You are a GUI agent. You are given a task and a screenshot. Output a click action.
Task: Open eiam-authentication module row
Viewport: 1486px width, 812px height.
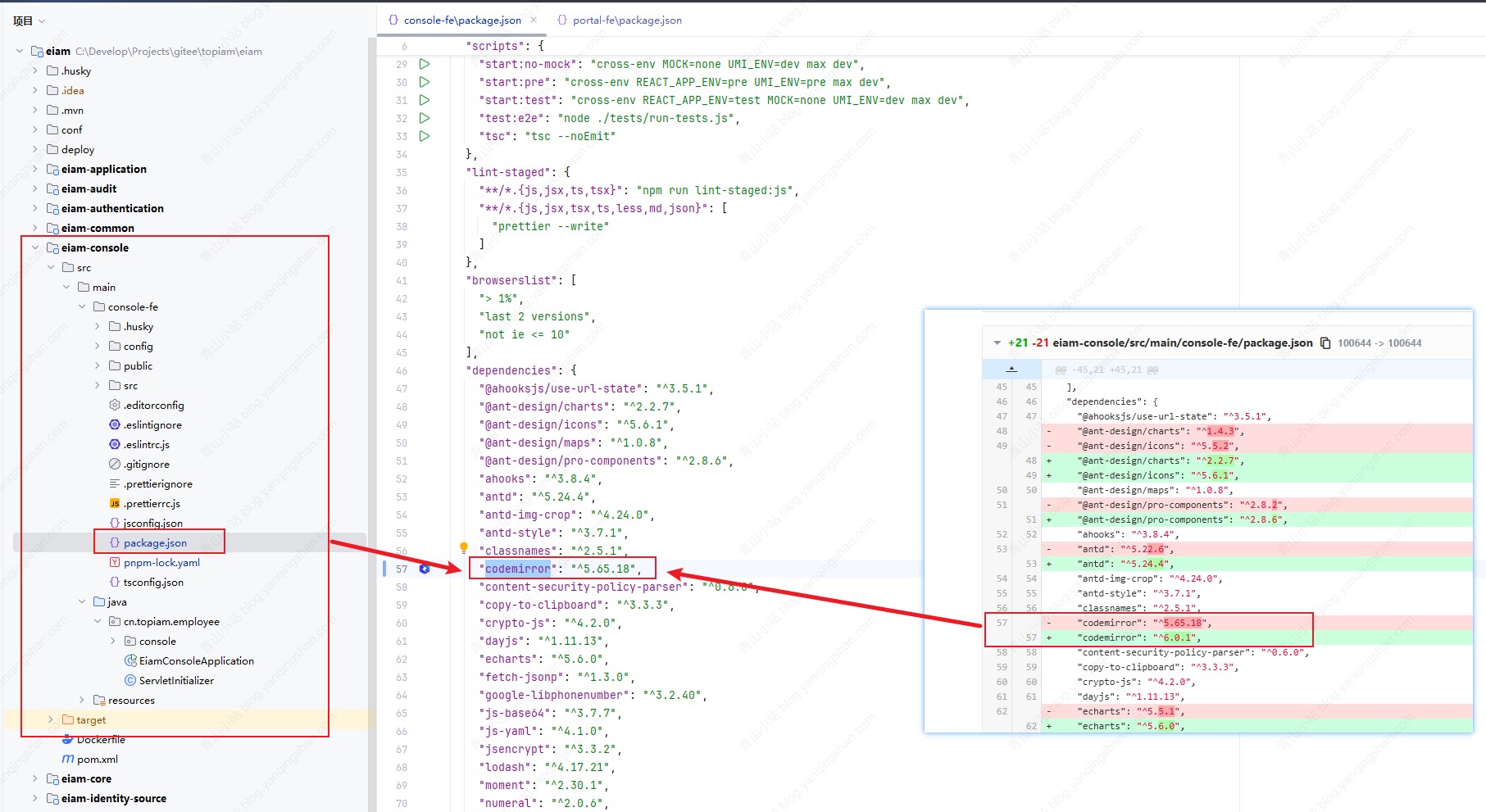tap(112, 208)
